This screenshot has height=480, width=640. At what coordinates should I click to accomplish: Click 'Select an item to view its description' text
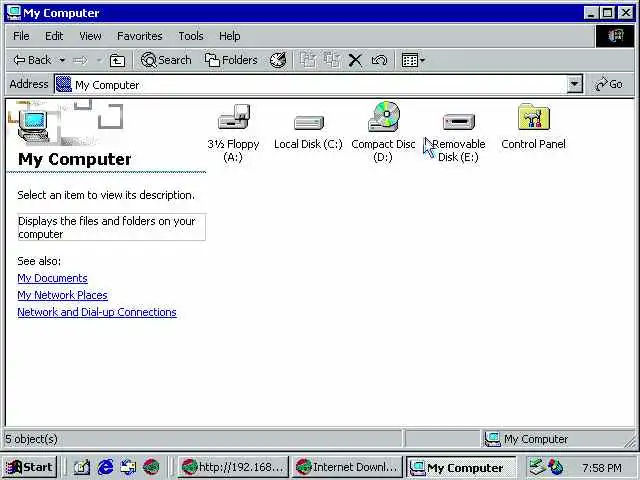point(106,195)
